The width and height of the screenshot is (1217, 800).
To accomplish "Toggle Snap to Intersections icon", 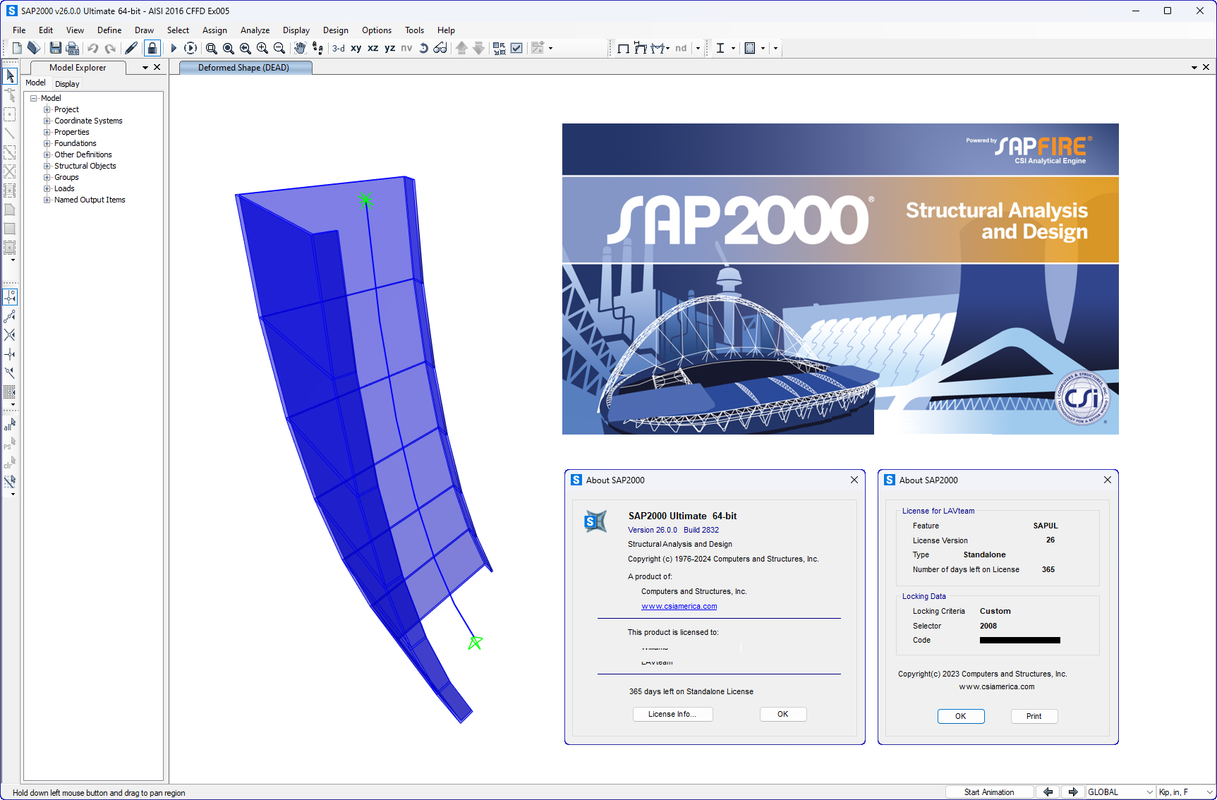I will coord(10,335).
